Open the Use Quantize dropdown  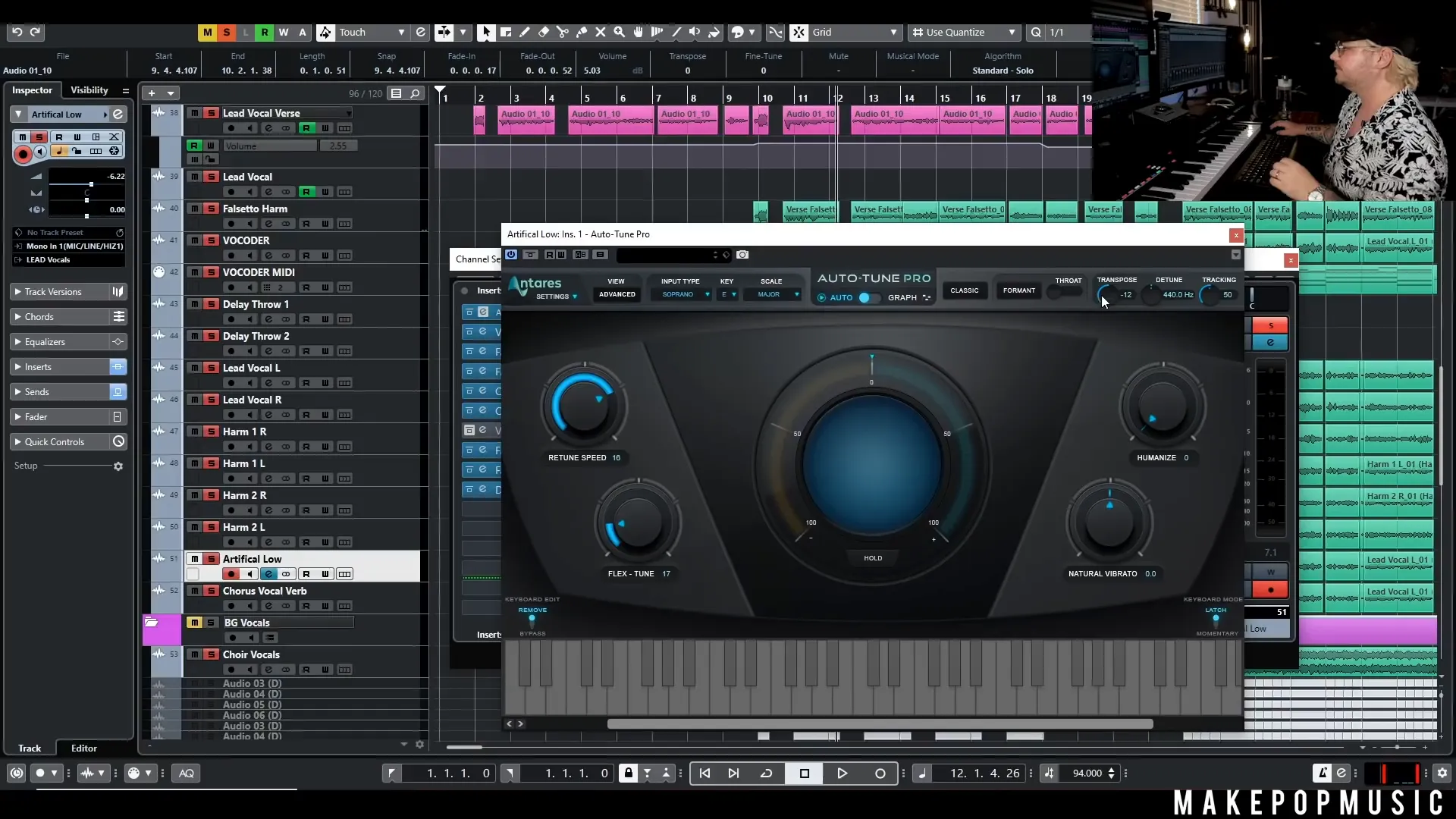click(963, 32)
